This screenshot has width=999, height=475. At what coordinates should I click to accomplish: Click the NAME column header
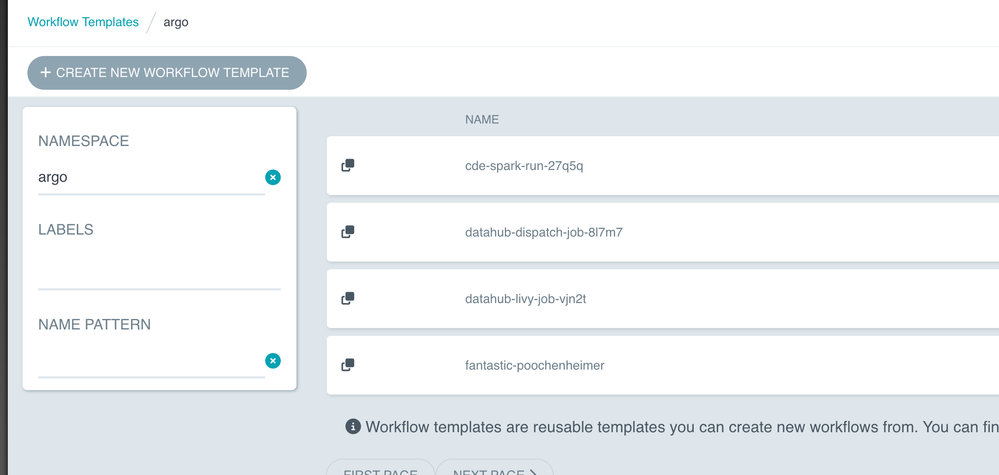pyautogui.click(x=482, y=120)
